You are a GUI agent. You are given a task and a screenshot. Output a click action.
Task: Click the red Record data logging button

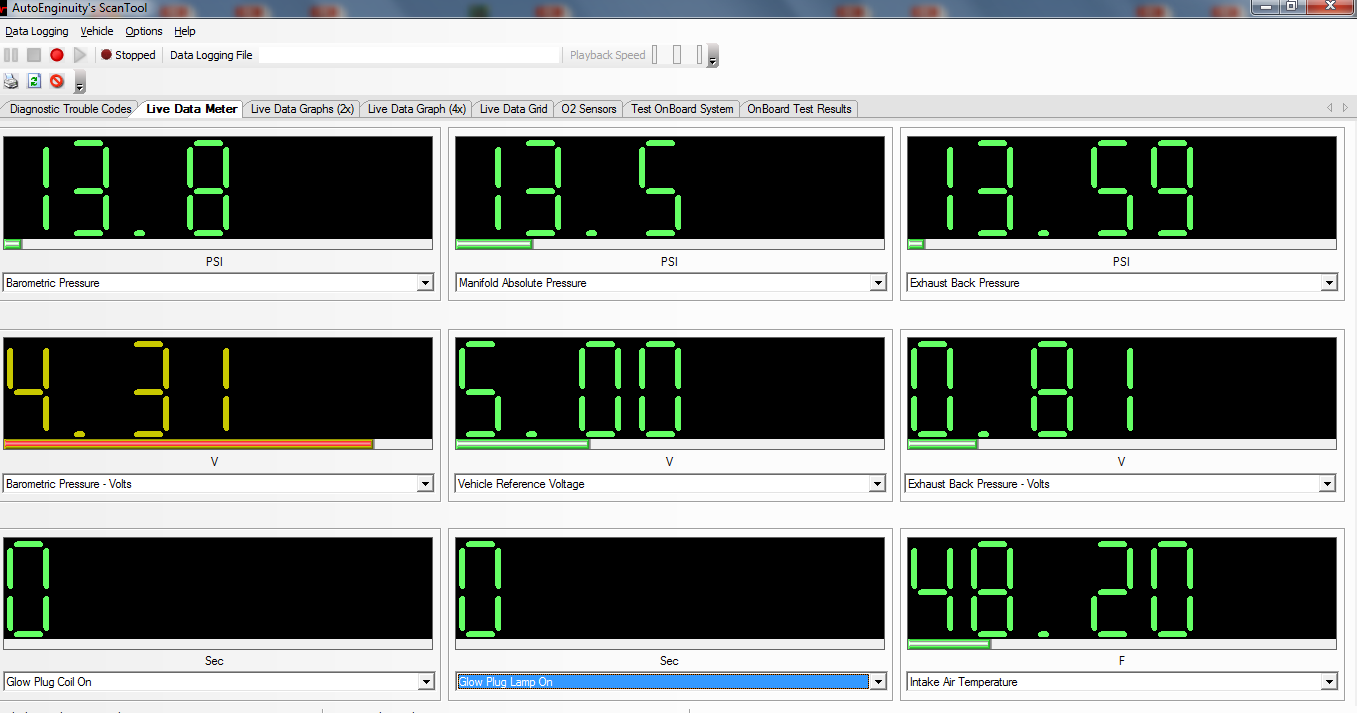tap(57, 55)
